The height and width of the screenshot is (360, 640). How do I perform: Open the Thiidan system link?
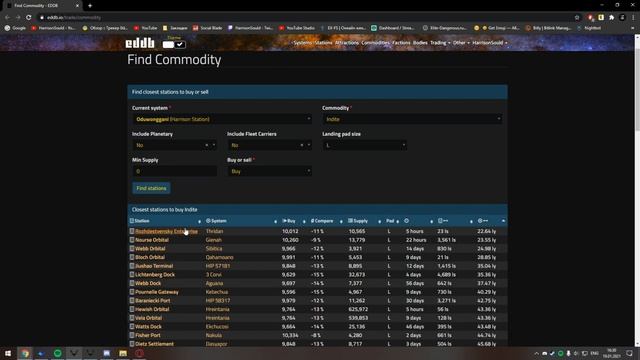pyautogui.click(x=214, y=231)
